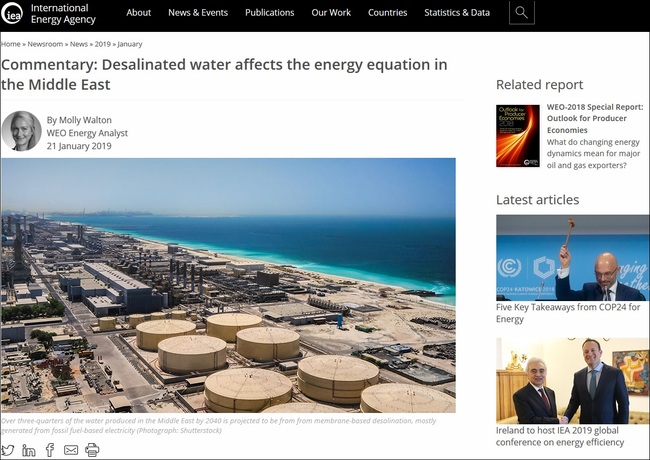Share article on LinkedIn
The height and width of the screenshot is (460, 650).
(29, 450)
